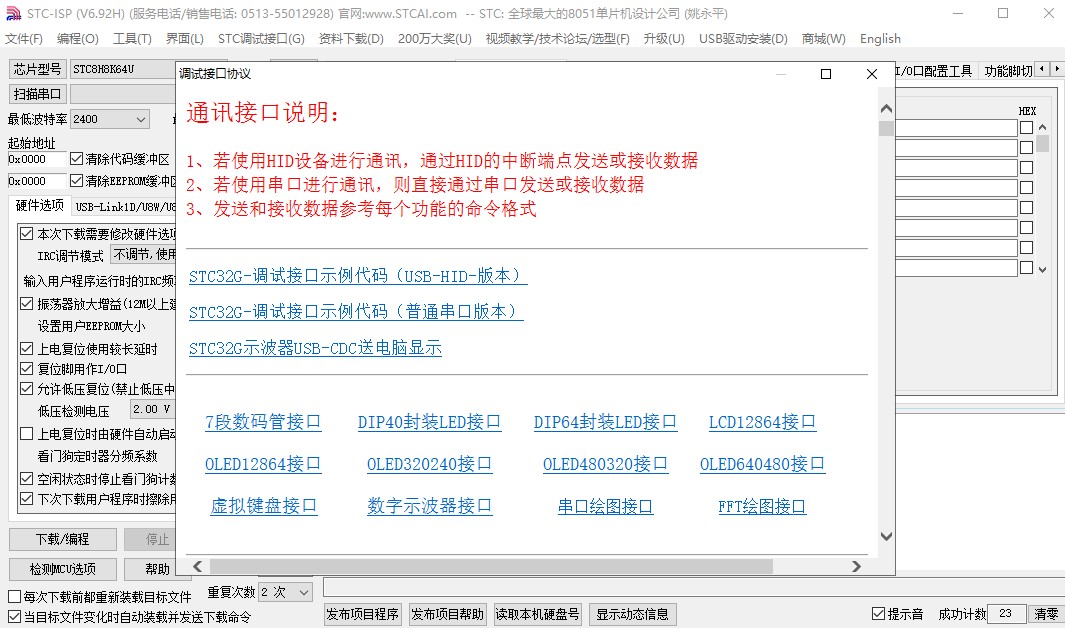Viewport: 1065px width, 628px height.
Task: Open the 芯片型号 STC8H8K64U dropdown
Action: (x=122, y=69)
